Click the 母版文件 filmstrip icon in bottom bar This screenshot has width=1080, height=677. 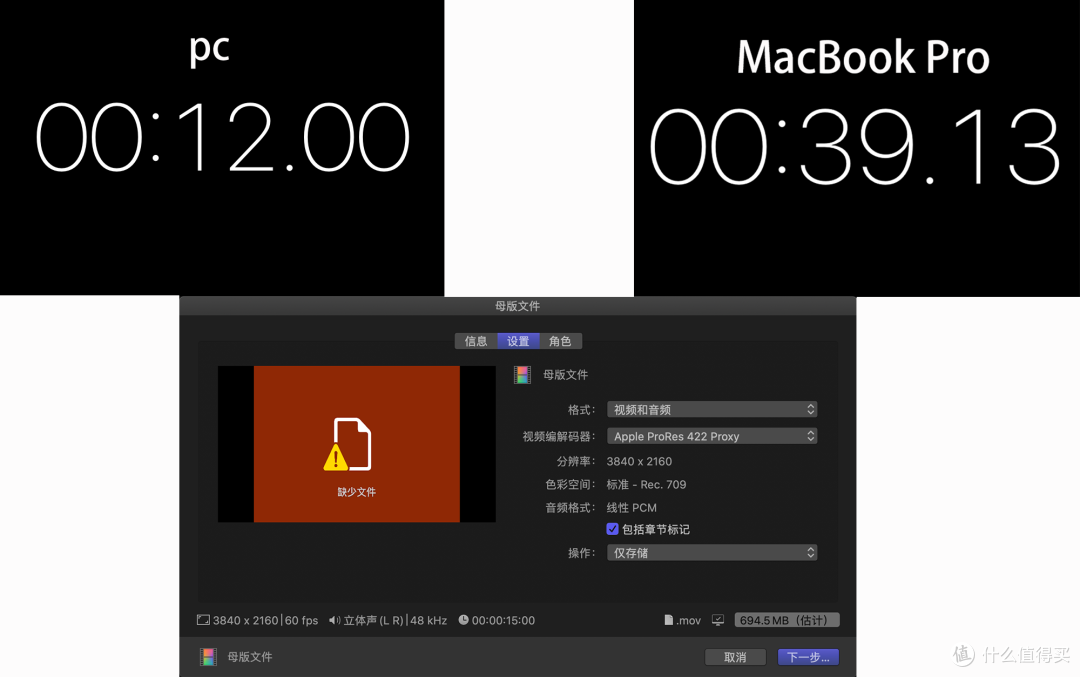(x=208, y=657)
